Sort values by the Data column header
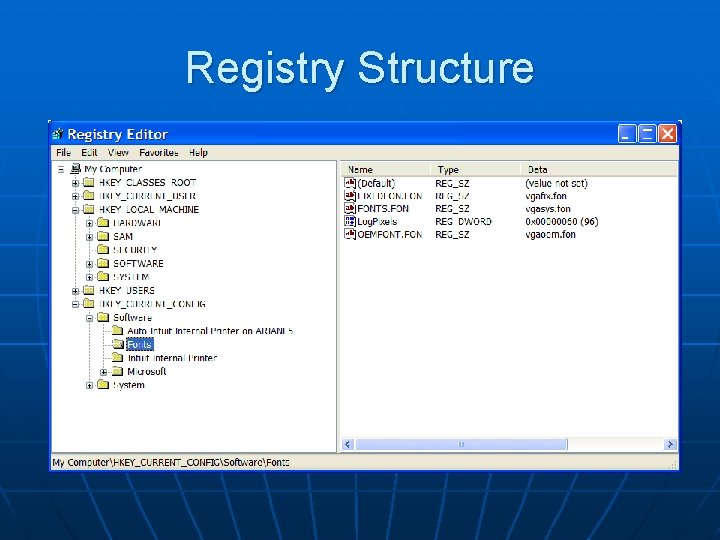The width and height of the screenshot is (720, 540). point(599,169)
